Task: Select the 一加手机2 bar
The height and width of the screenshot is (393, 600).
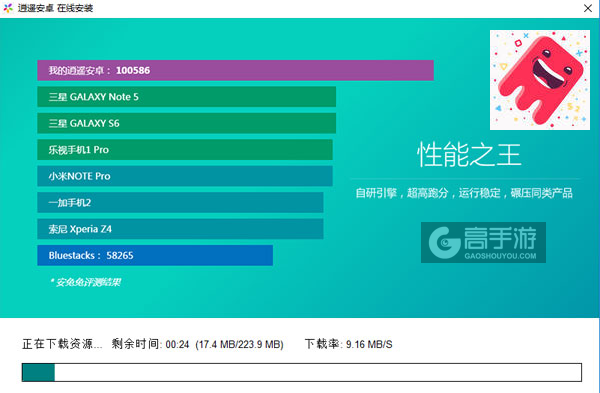Action: 180,202
